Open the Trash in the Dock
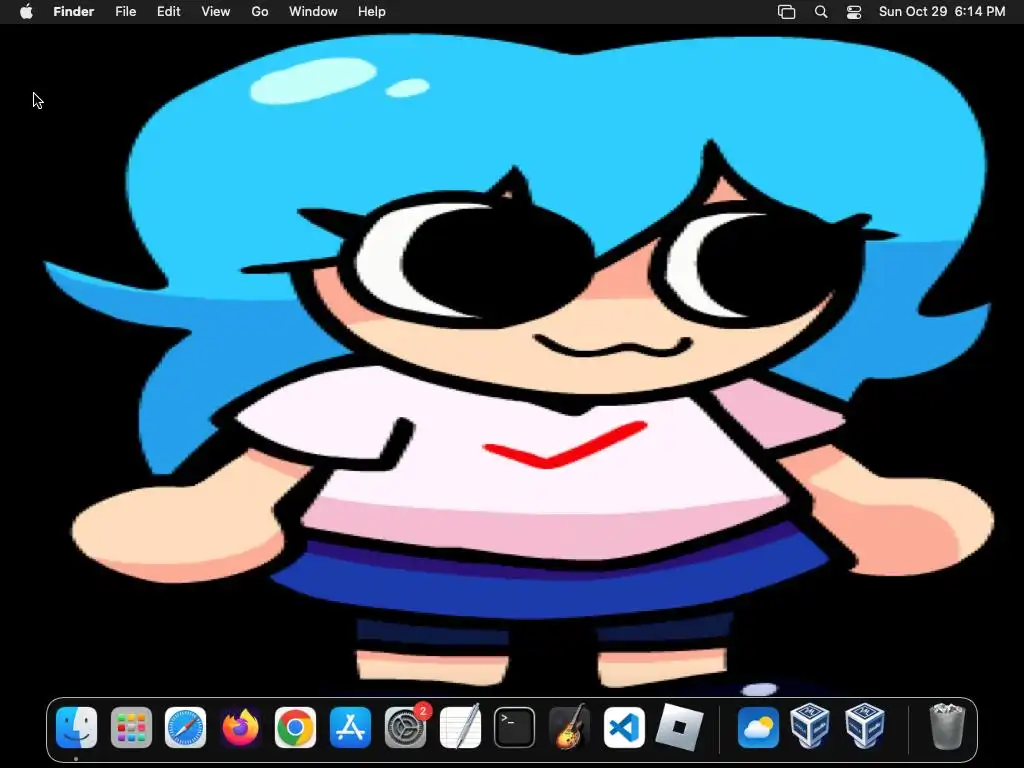Image resolution: width=1024 pixels, height=768 pixels. (947, 726)
